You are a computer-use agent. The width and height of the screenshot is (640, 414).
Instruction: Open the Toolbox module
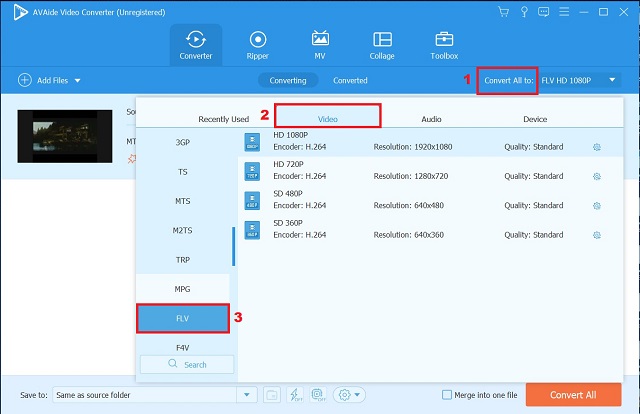point(444,45)
